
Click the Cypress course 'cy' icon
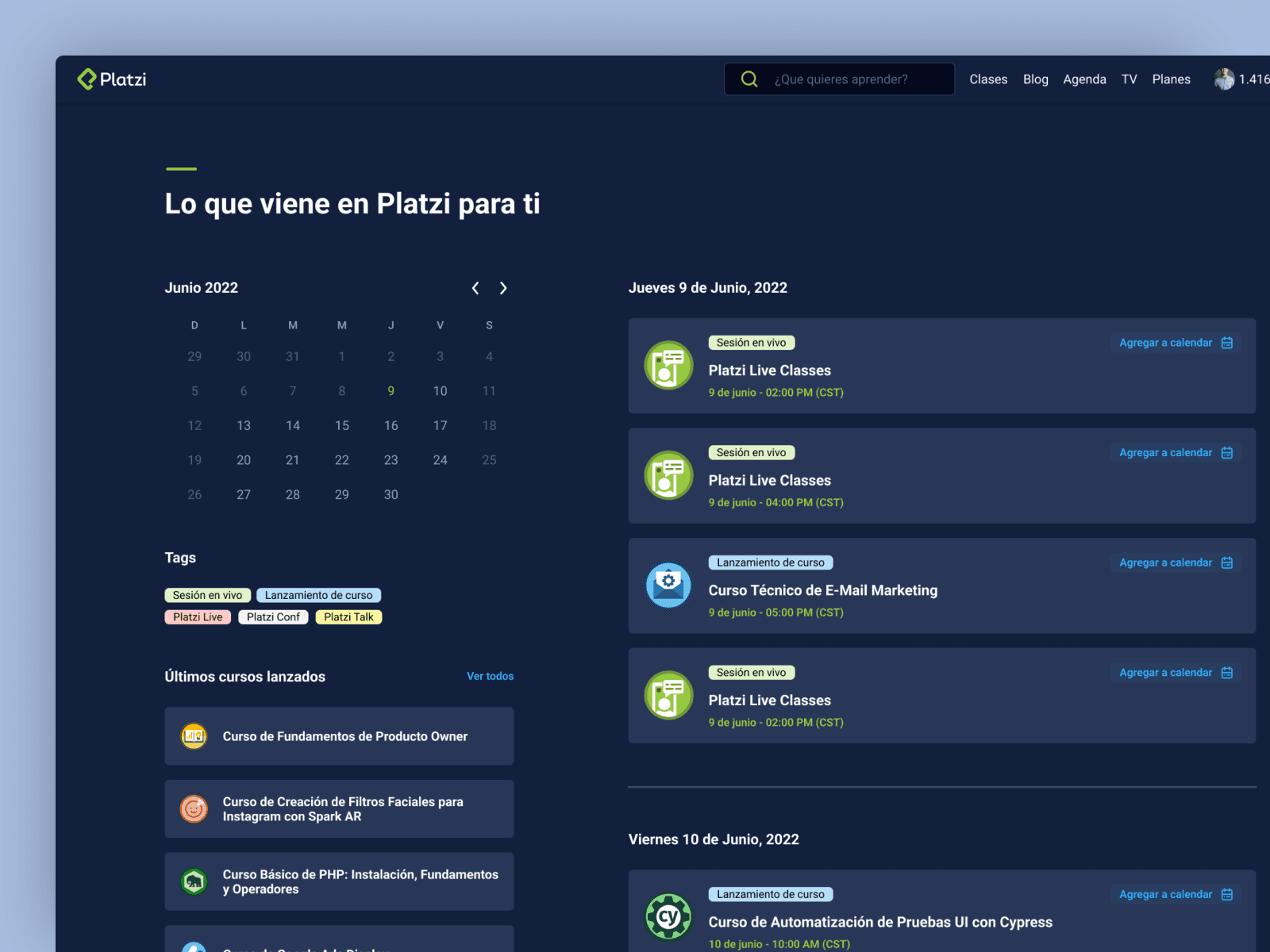tap(668, 917)
